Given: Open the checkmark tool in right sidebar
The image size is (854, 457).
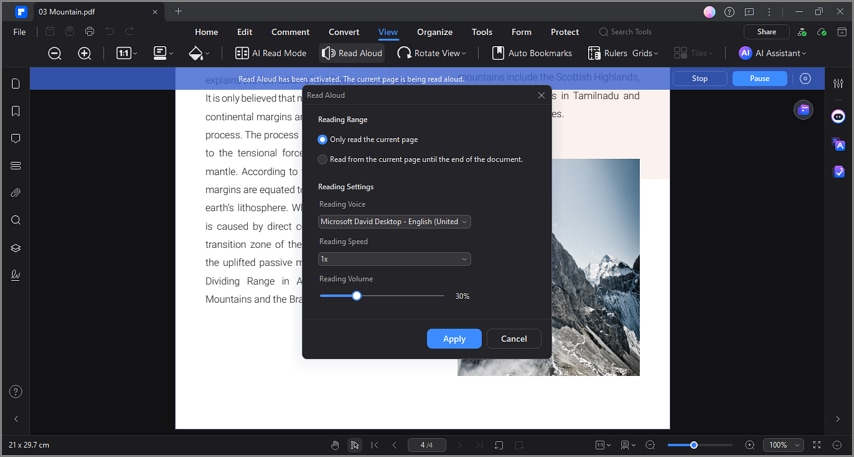Looking at the screenshot, I should tap(839, 172).
